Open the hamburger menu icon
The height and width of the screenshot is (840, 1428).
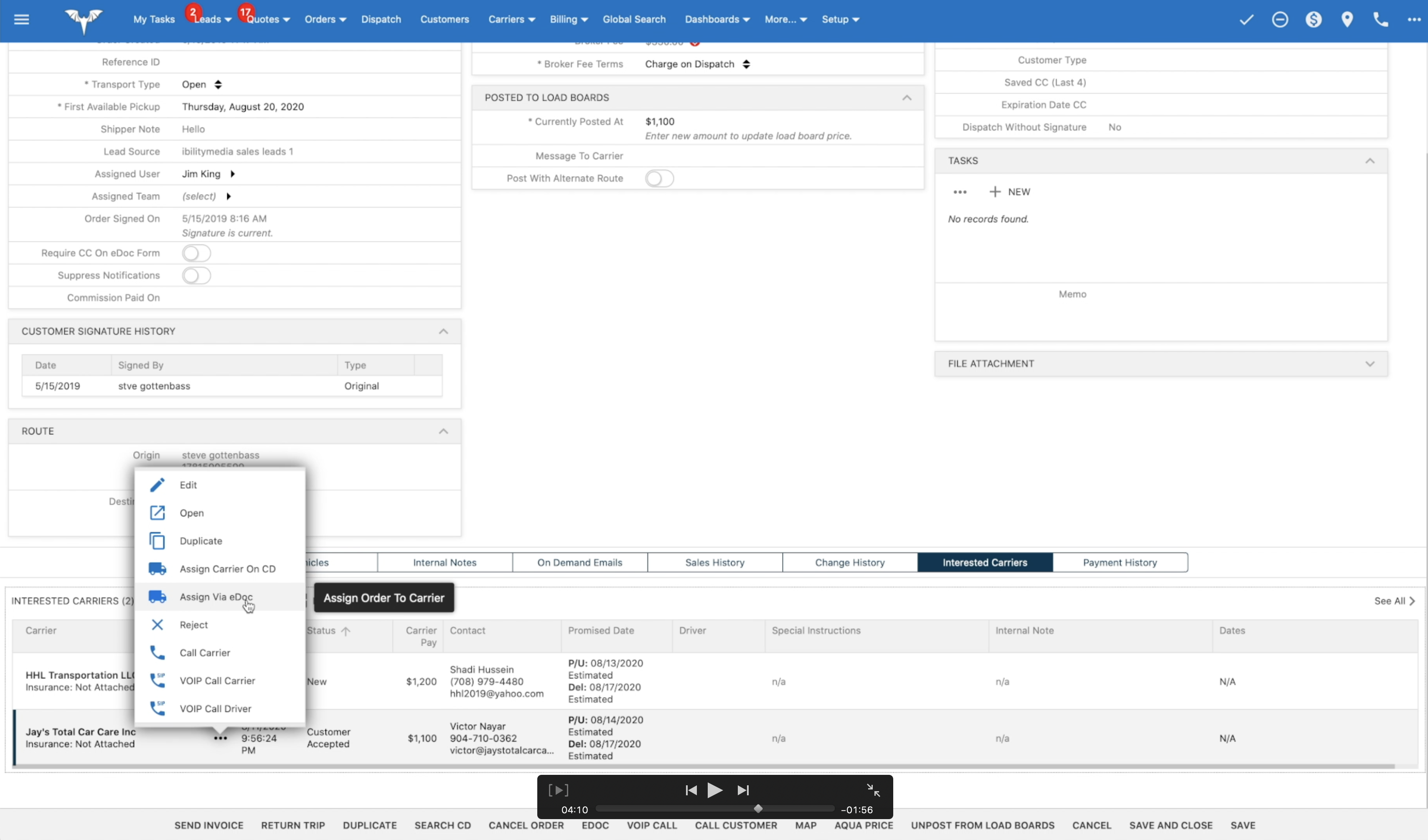(22, 19)
